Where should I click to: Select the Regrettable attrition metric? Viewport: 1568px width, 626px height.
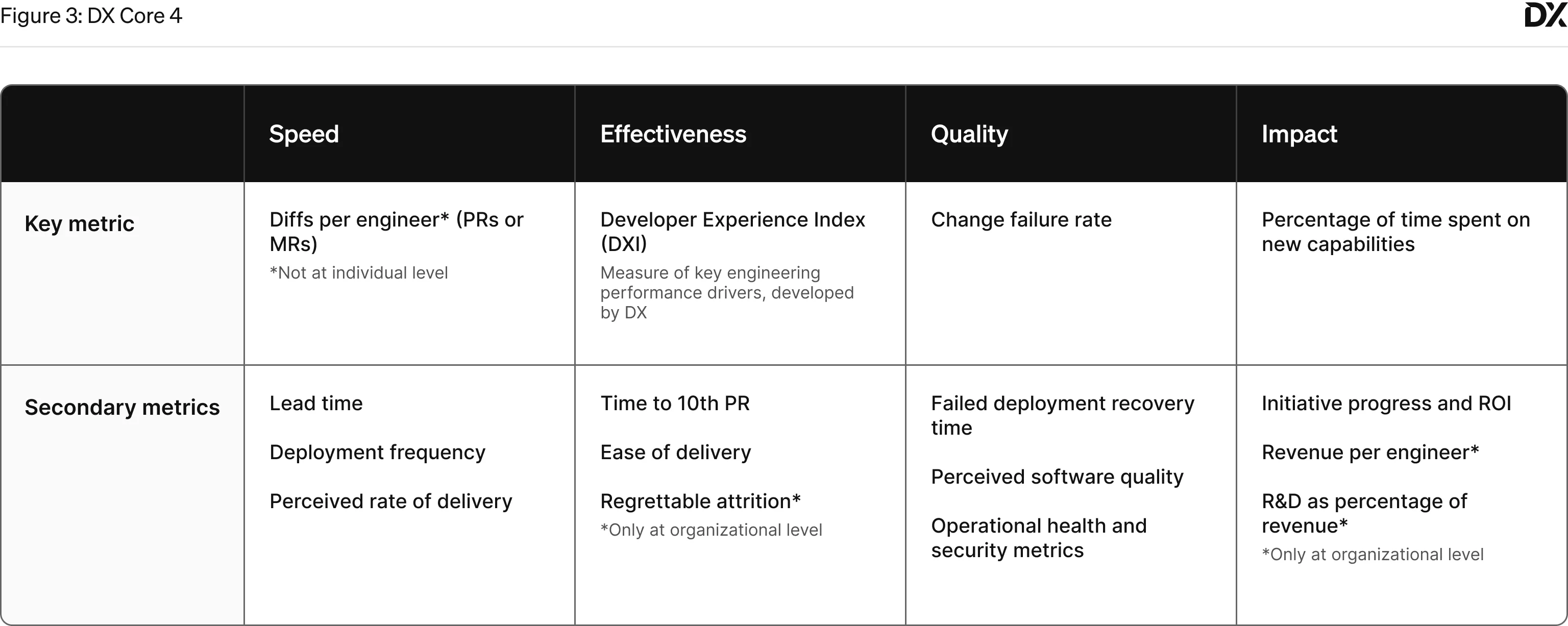[700, 502]
